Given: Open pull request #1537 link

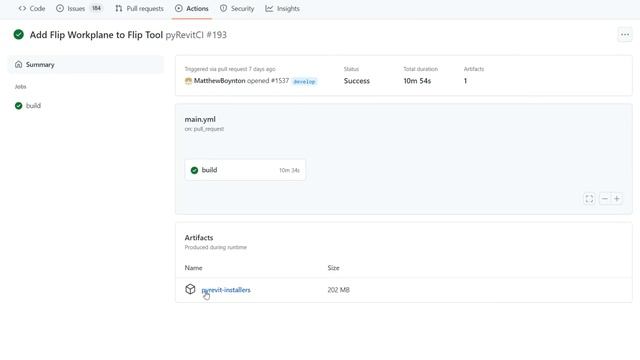Looking at the screenshot, I should tap(280, 81).
